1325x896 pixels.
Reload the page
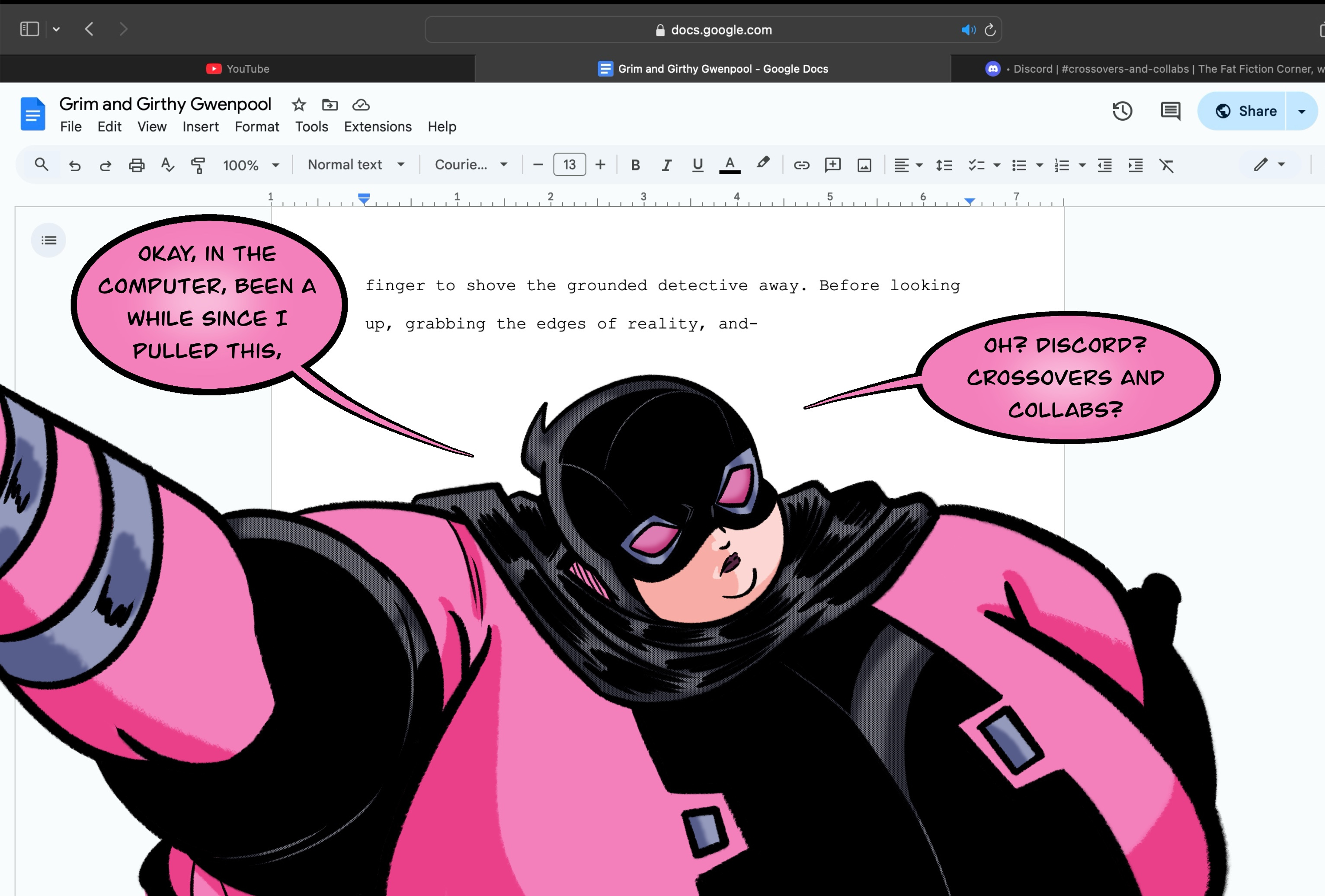(990, 30)
